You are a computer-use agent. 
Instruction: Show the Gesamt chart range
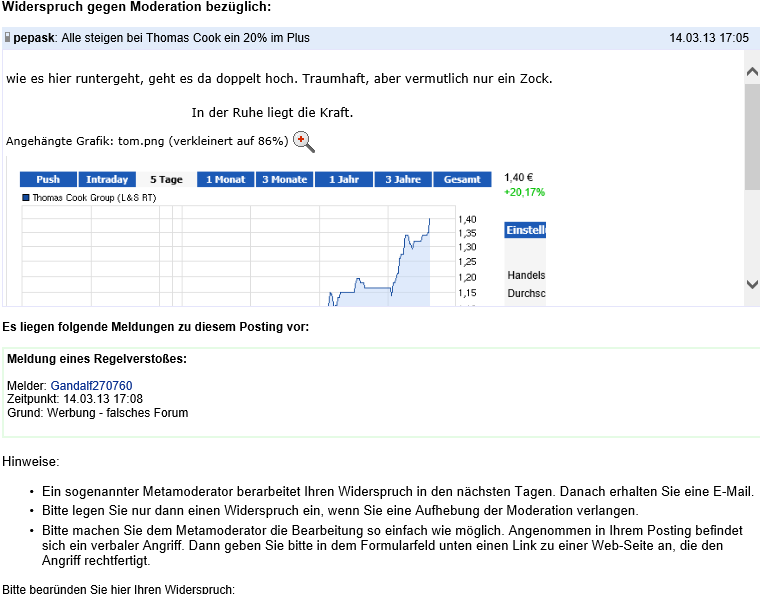(462, 179)
